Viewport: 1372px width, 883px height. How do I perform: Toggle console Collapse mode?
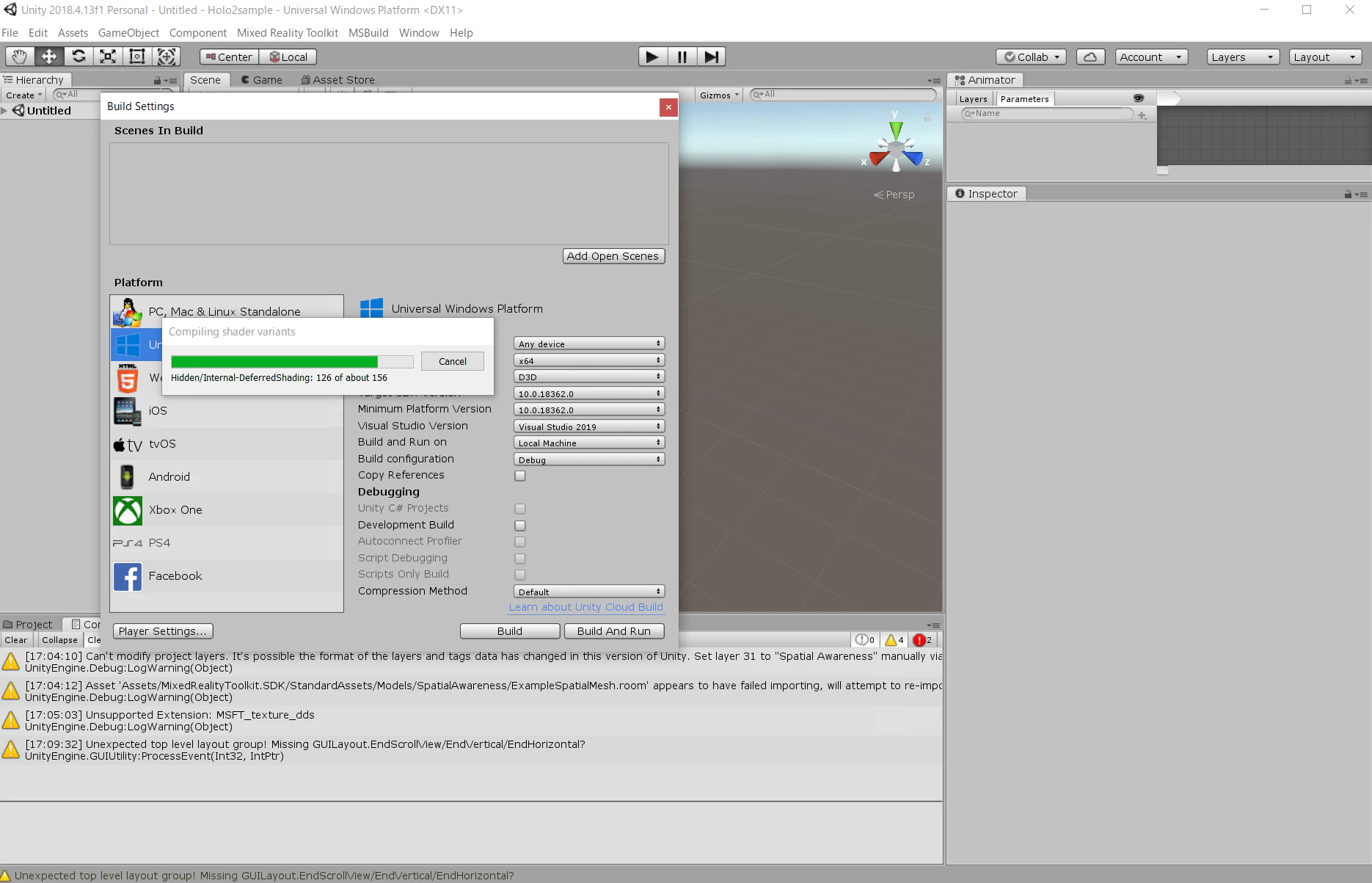[x=59, y=640]
